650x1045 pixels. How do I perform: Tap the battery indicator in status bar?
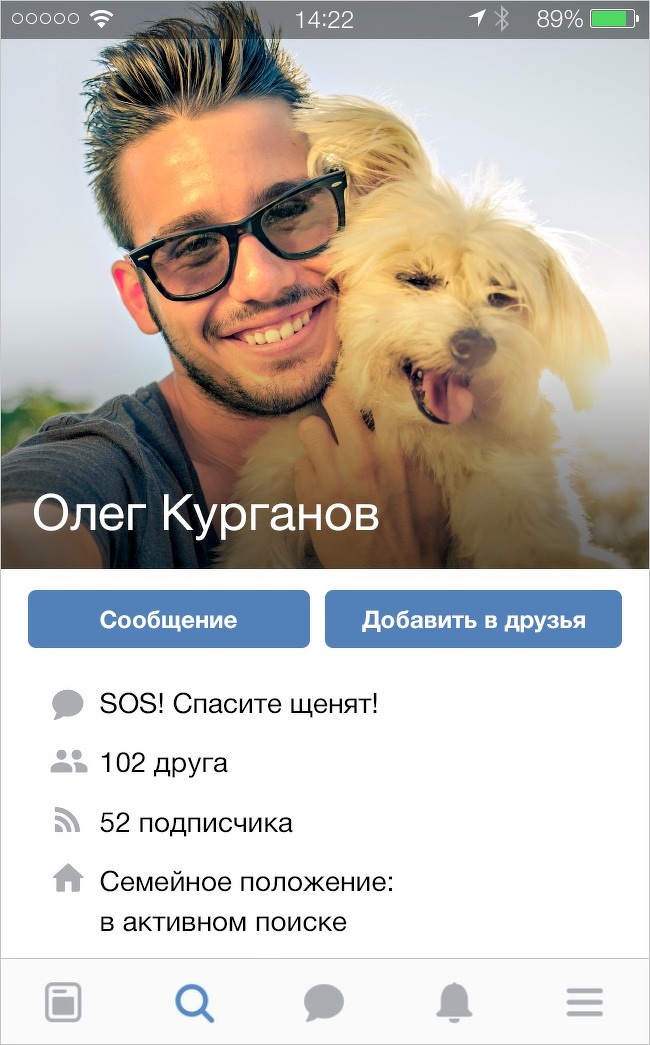(615, 19)
